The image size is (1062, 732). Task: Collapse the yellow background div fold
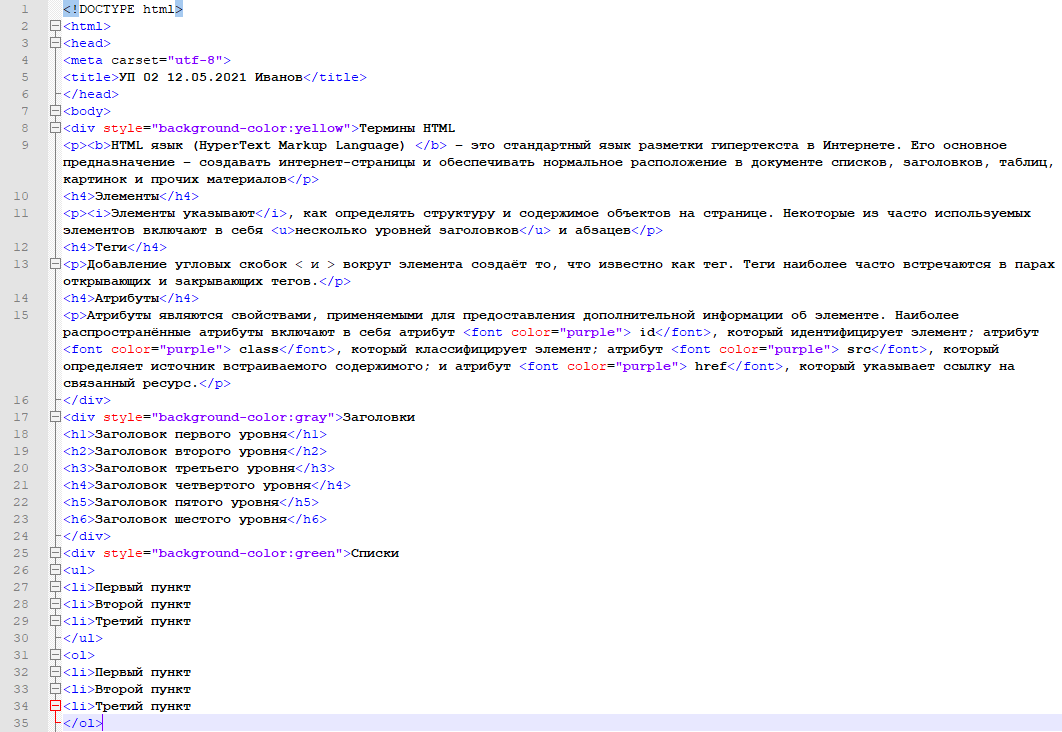click(56, 128)
